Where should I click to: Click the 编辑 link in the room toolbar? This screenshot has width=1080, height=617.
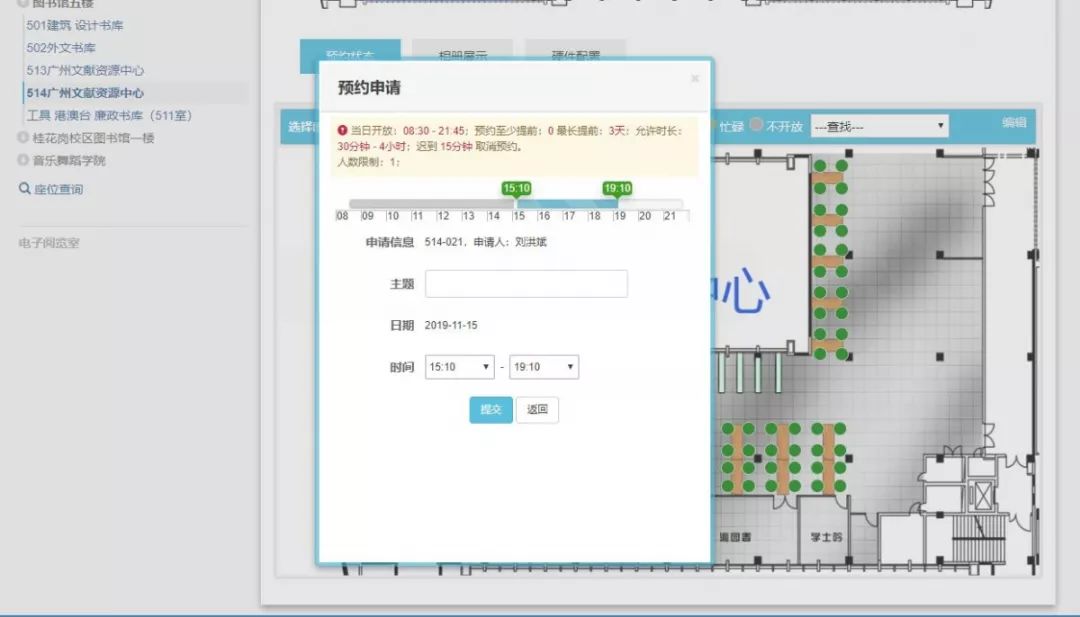[1014, 123]
